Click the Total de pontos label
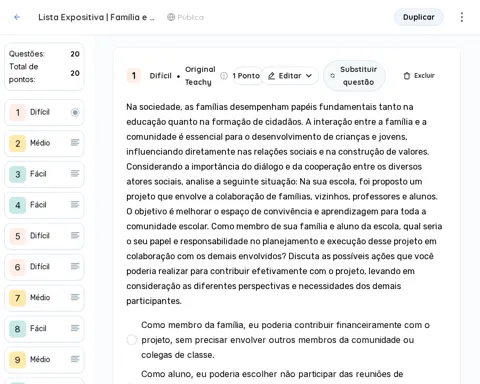This screenshot has width=480, height=384. (23, 73)
